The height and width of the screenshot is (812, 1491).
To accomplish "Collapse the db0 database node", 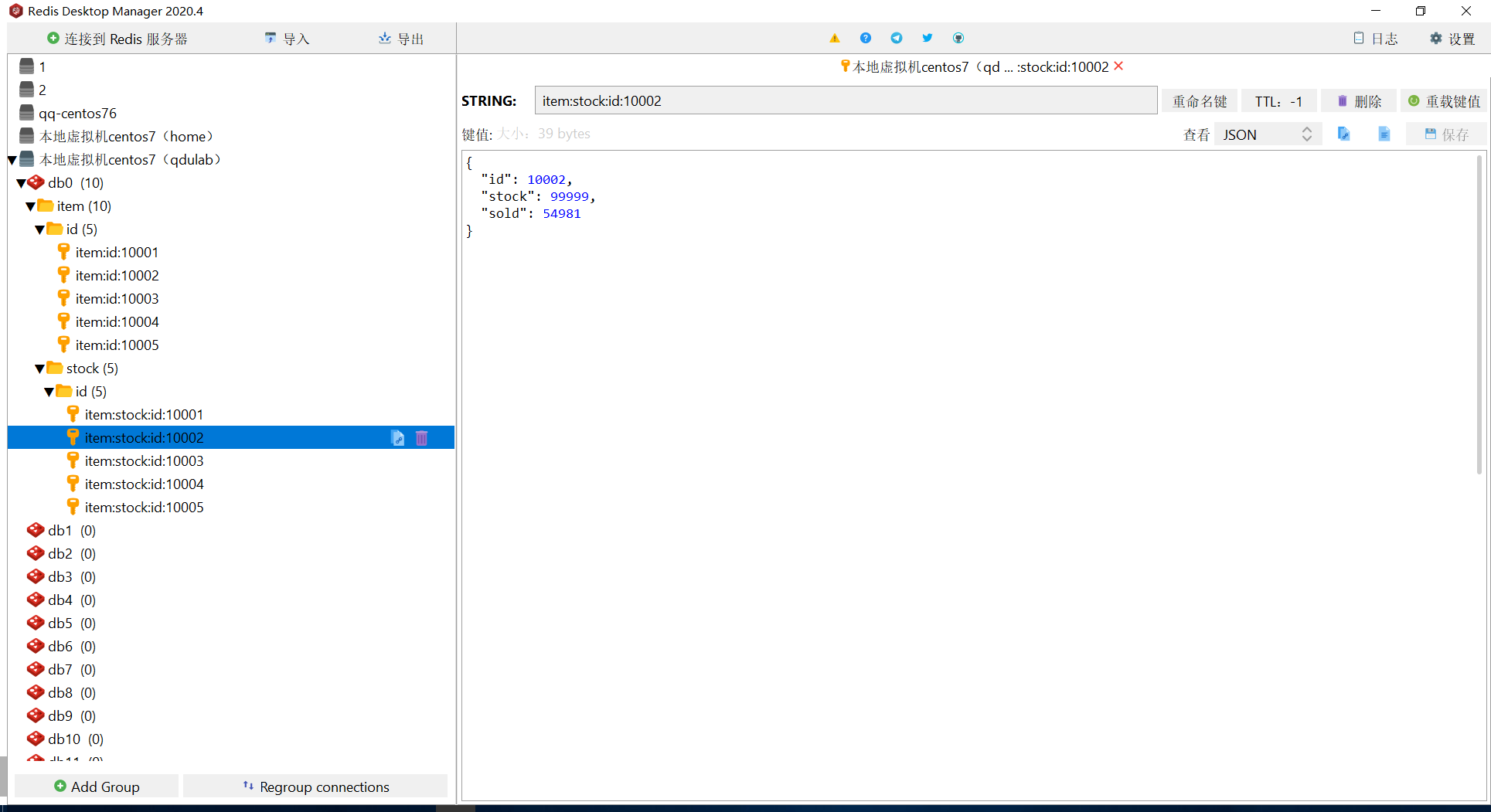I will [22, 183].
